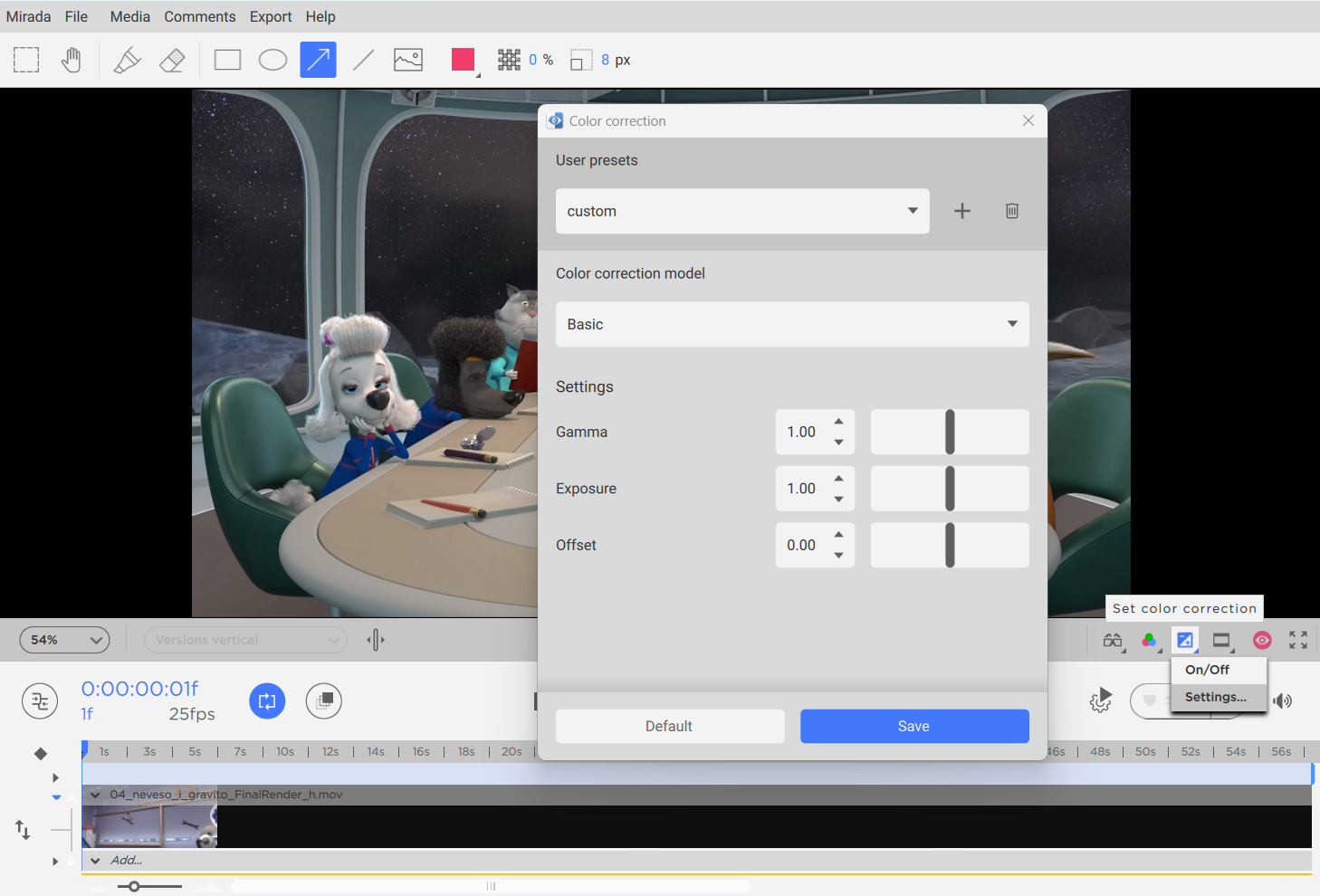Click the Default button
Screen dimensions: 1320x896
tap(670, 726)
